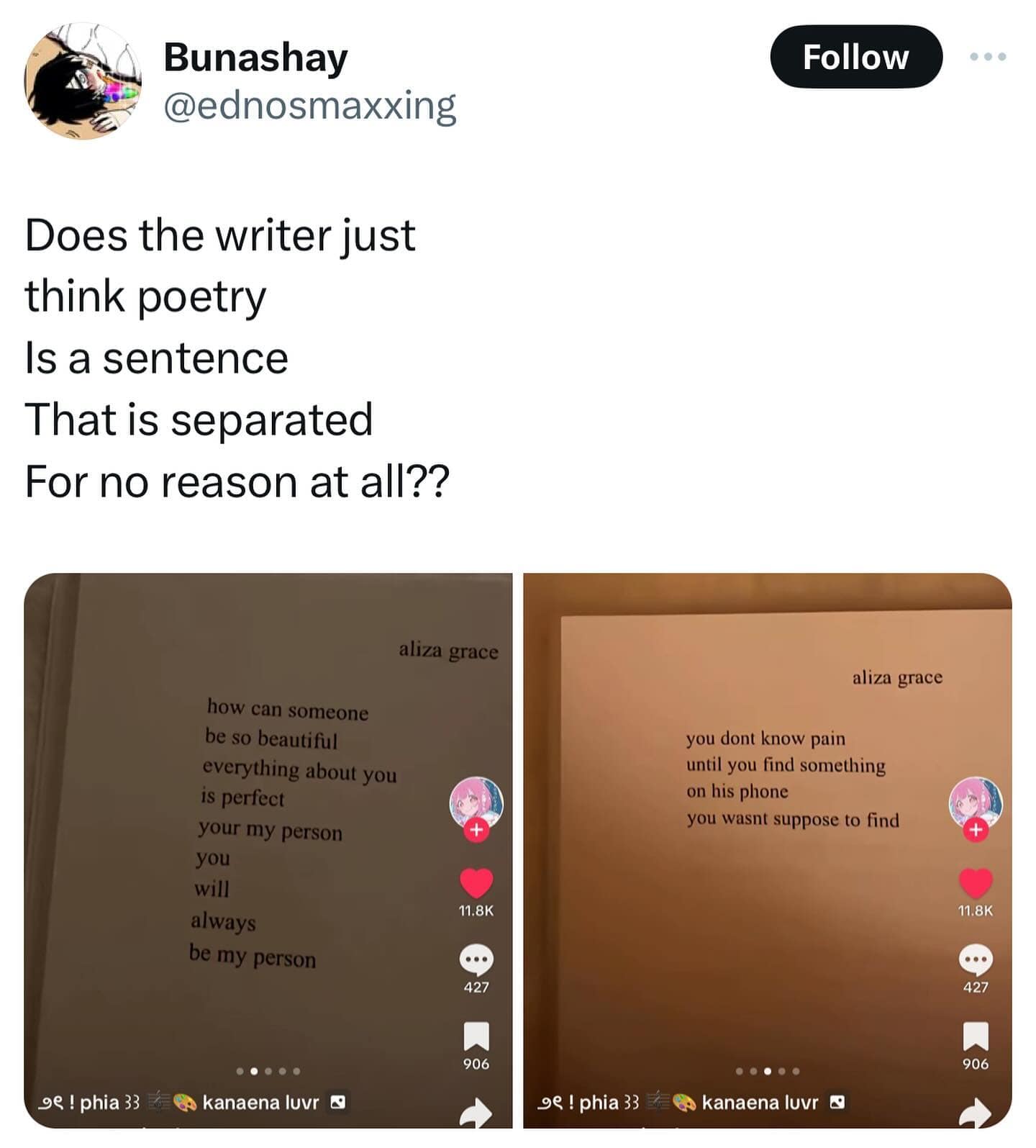Open the 'kanaena luvr' username on left video

tap(260, 1102)
